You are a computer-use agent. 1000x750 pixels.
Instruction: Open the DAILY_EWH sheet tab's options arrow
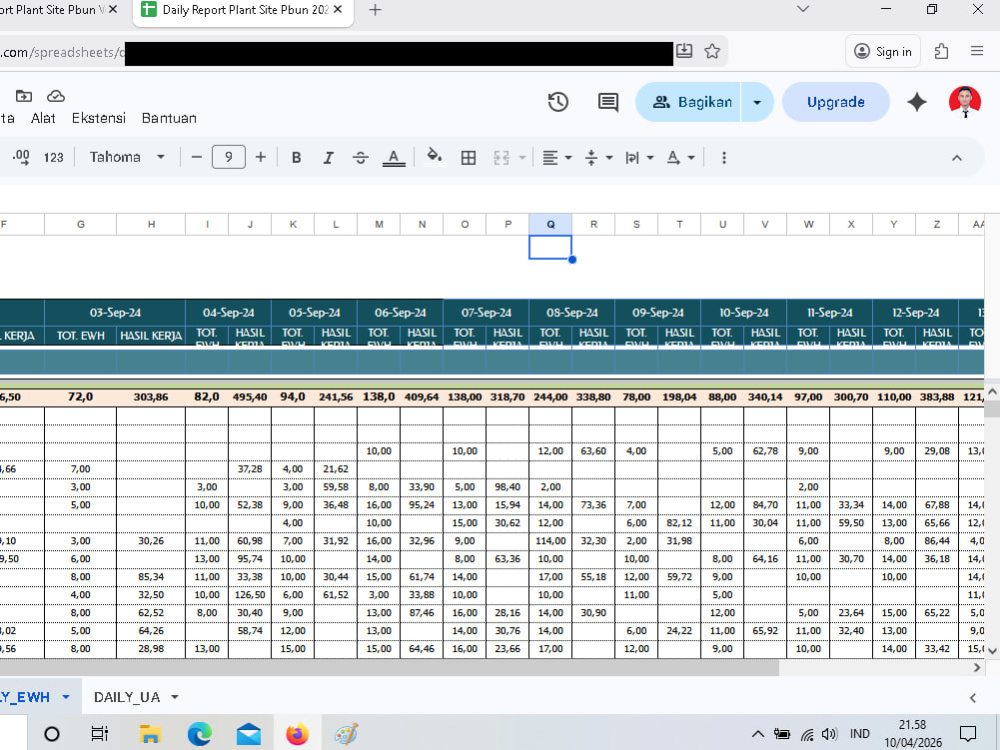(x=66, y=697)
